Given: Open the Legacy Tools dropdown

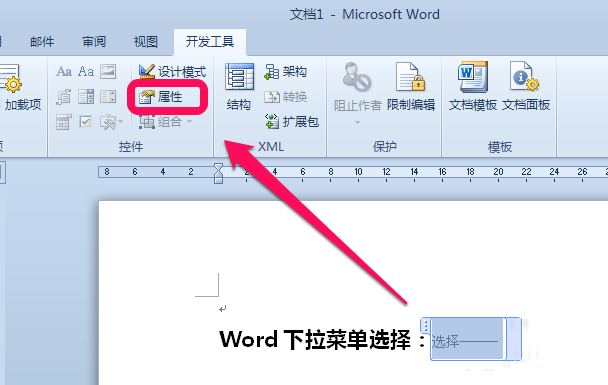Looking at the screenshot, I should pos(111,122).
